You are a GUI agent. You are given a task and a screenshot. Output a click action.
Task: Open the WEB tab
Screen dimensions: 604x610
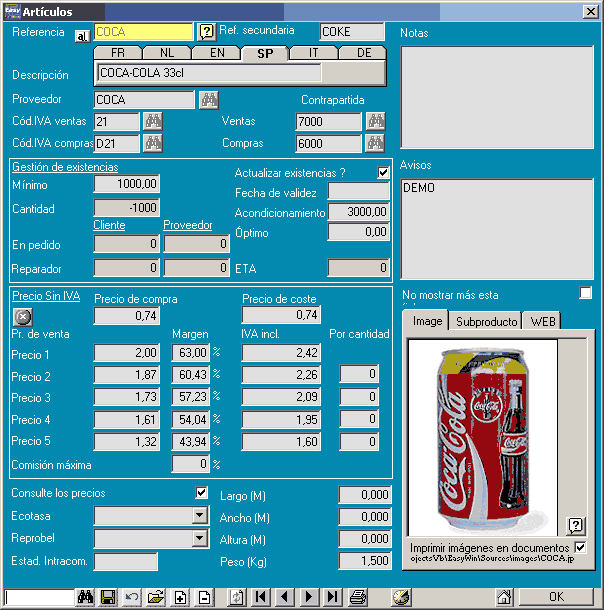pos(543,322)
